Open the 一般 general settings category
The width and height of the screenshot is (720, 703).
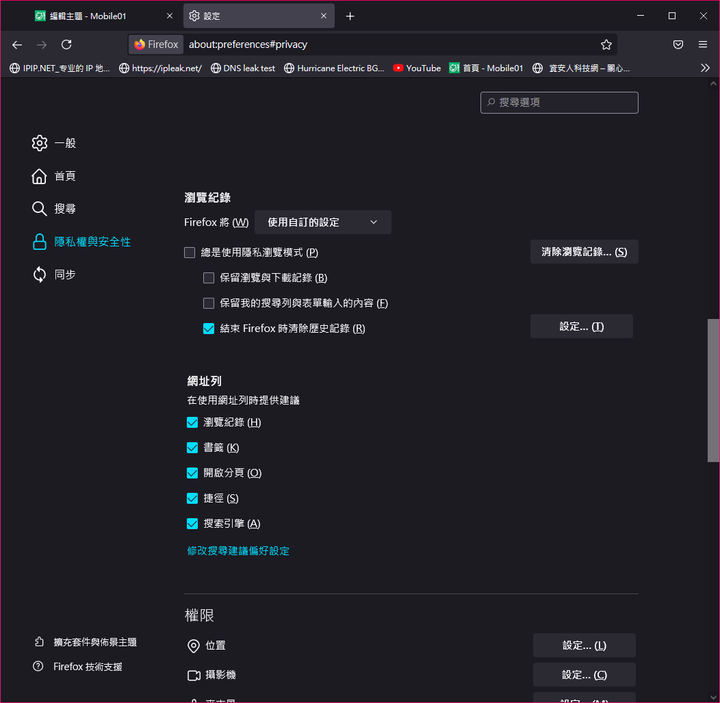pyautogui.click(x=54, y=143)
